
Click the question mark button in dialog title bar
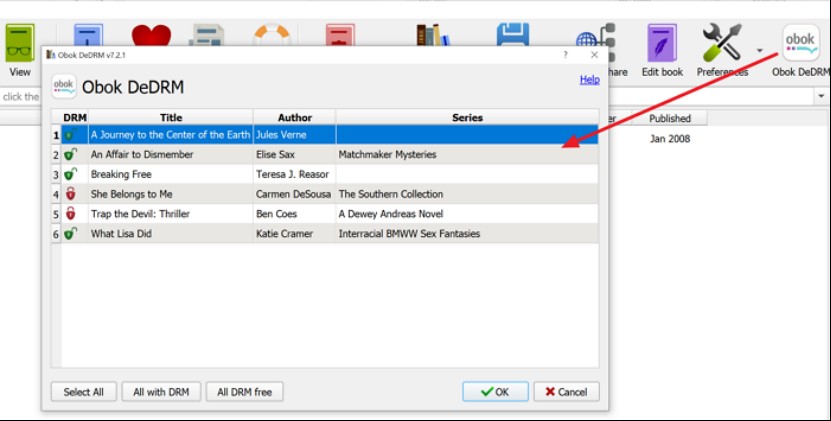click(565, 55)
